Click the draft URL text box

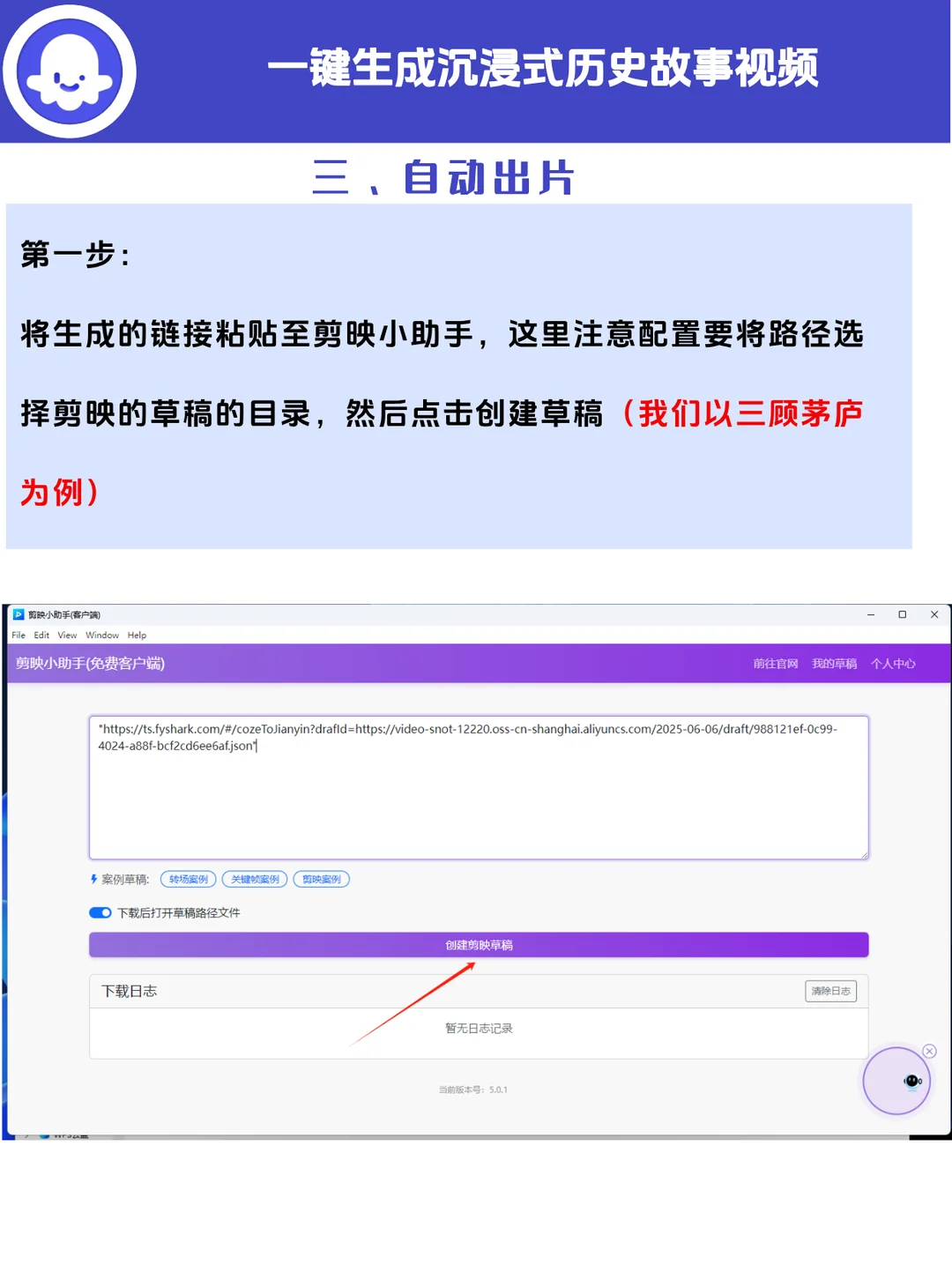click(479, 787)
